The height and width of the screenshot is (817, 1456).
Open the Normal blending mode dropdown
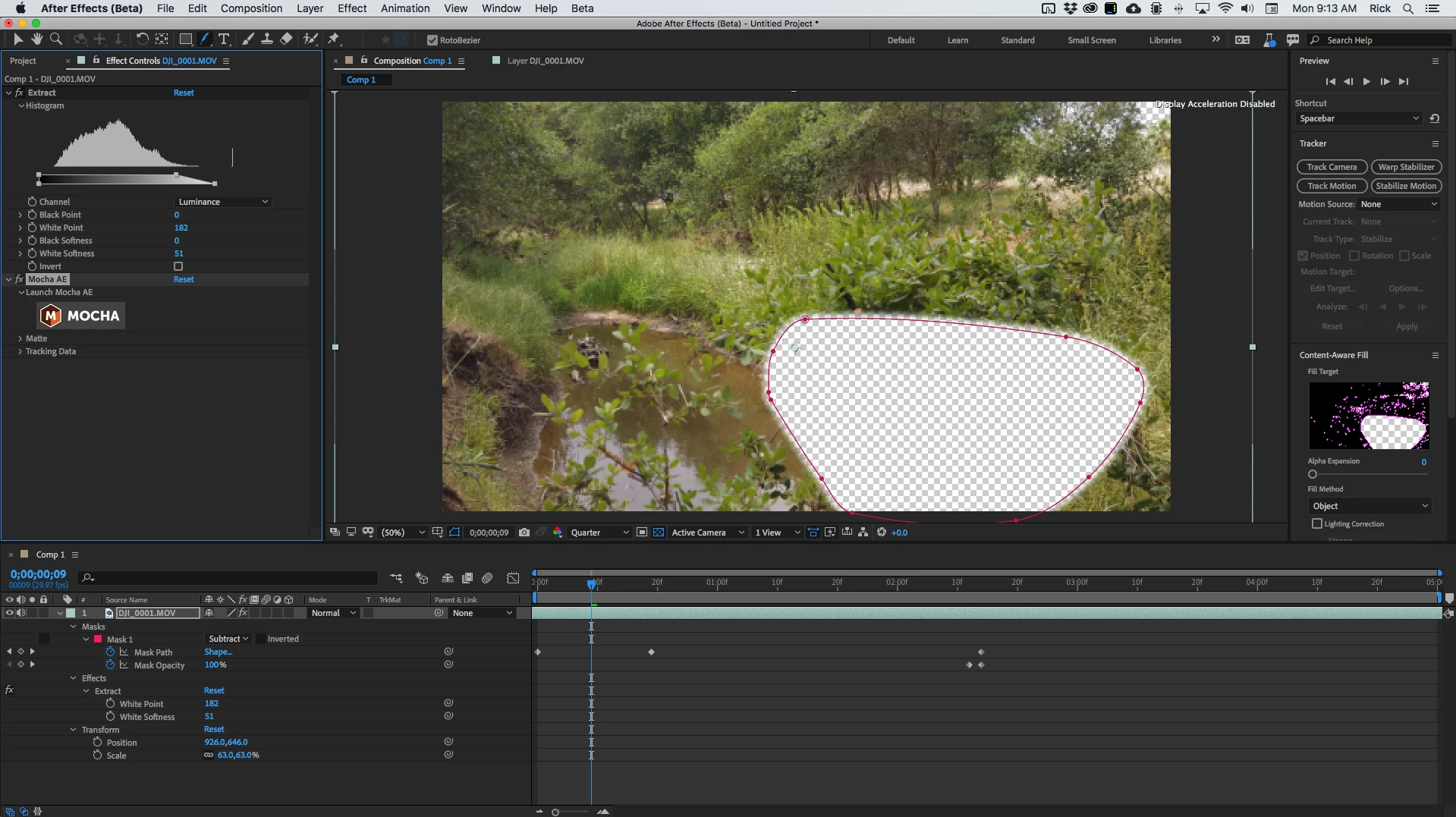point(333,613)
